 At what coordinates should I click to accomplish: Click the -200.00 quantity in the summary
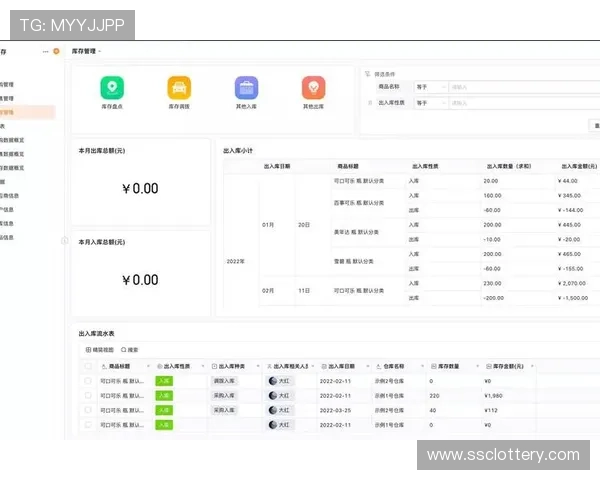(x=494, y=298)
